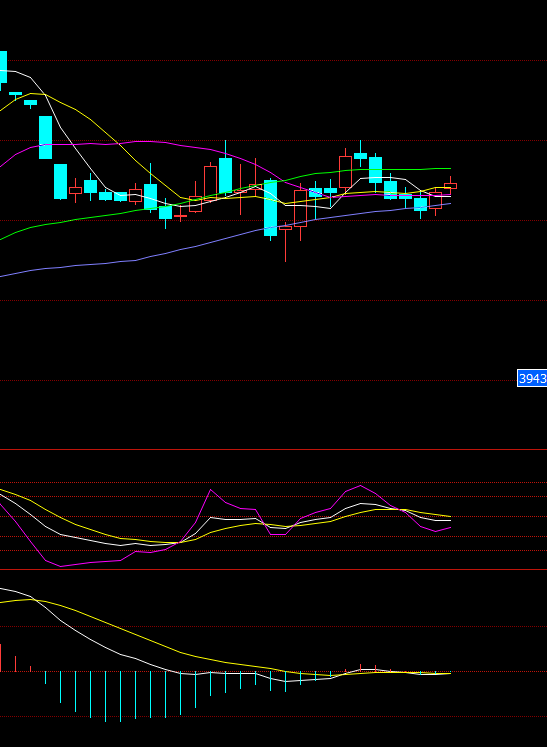Image resolution: width=547 pixels, height=747 pixels.
Task: Click the yellow moving average peak near the chart's top-left
Action: click(x=31, y=93)
